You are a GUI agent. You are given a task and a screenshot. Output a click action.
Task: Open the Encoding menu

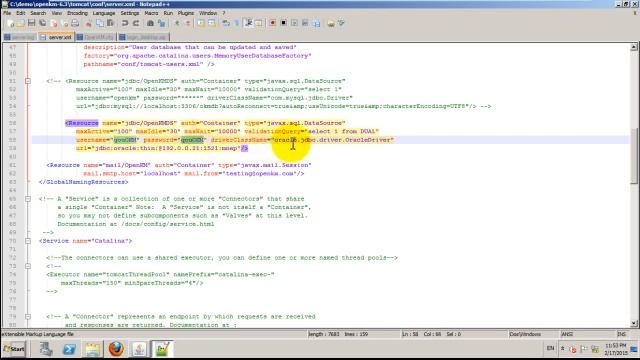coord(78,13)
